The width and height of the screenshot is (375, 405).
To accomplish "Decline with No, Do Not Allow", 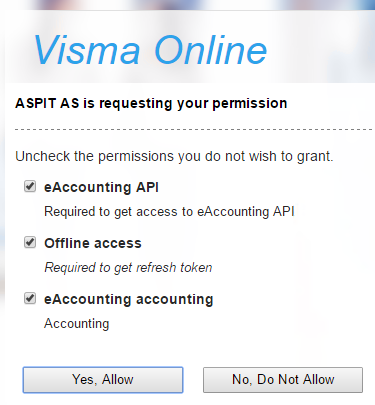I will coord(283,380).
